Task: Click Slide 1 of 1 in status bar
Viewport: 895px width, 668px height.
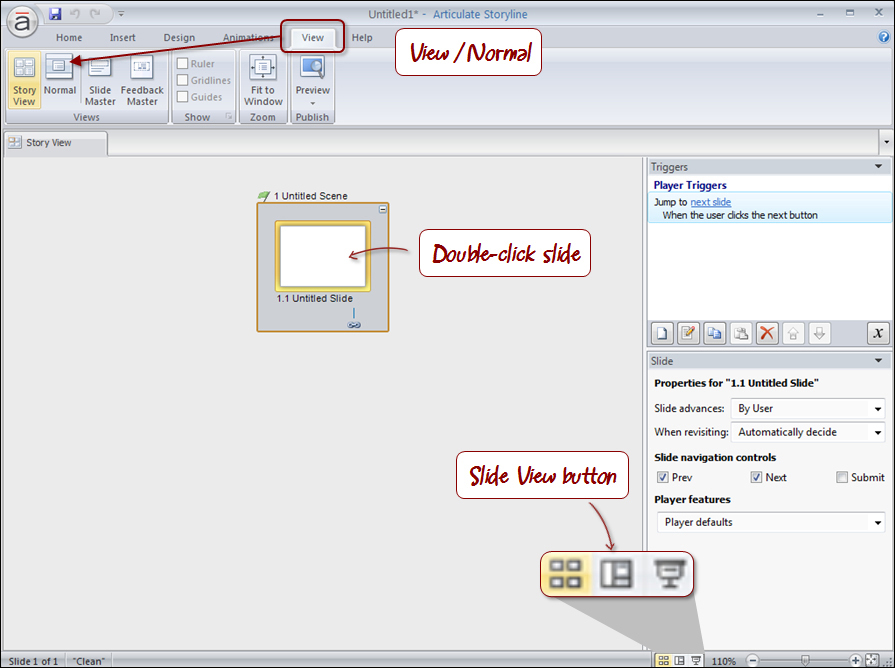Action: [33, 661]
